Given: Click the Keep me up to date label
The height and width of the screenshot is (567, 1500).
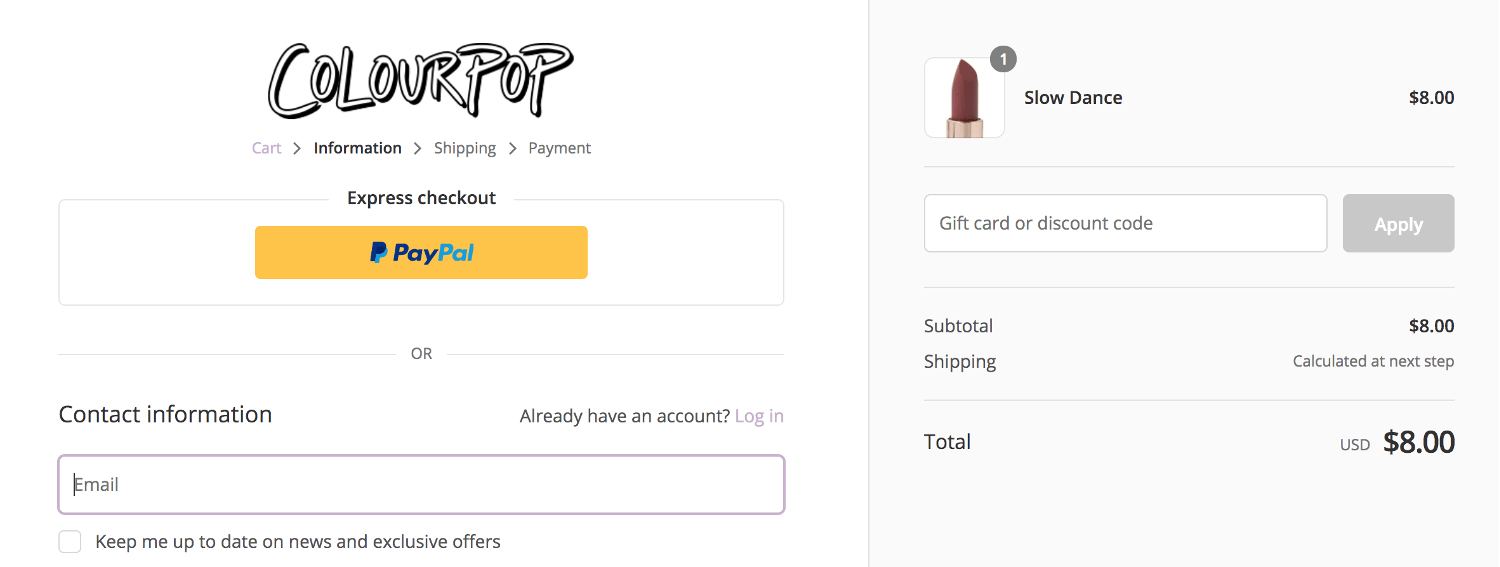Looking at the screenshot, I should pos(298,542).
